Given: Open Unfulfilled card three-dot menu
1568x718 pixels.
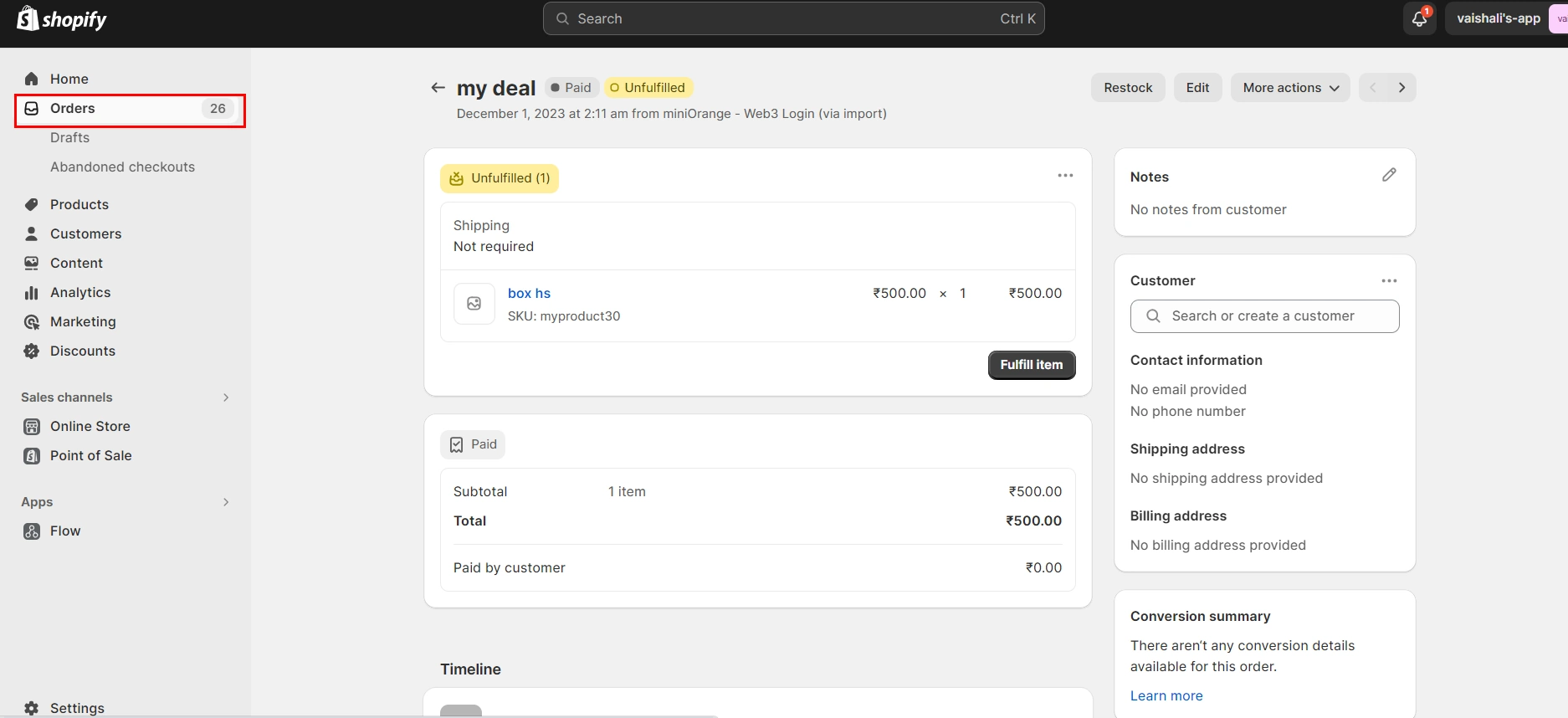Looking at the screenshot, I should point(1065,176).
